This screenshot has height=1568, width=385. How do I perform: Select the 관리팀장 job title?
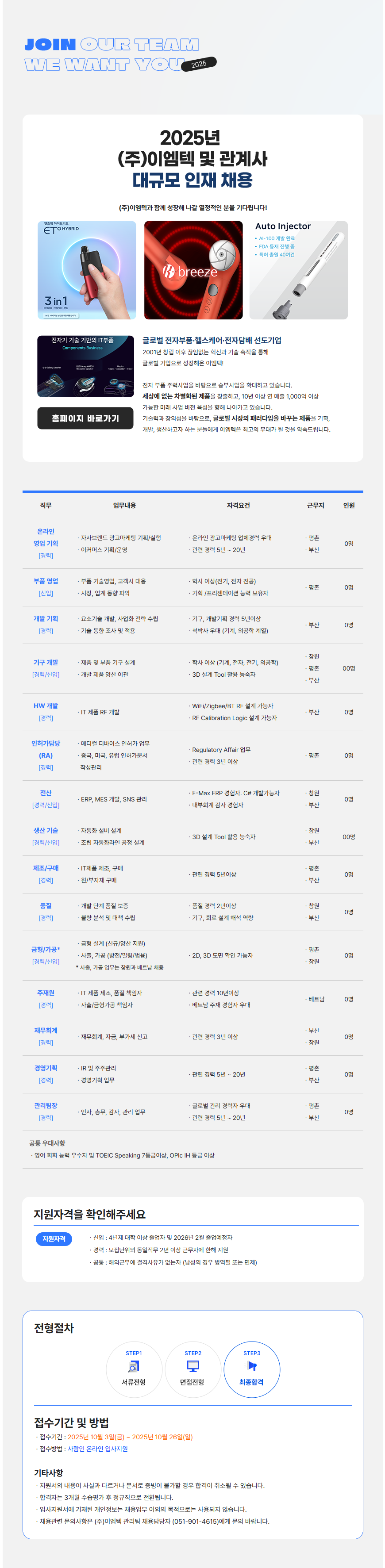[x=46, y=1105]
